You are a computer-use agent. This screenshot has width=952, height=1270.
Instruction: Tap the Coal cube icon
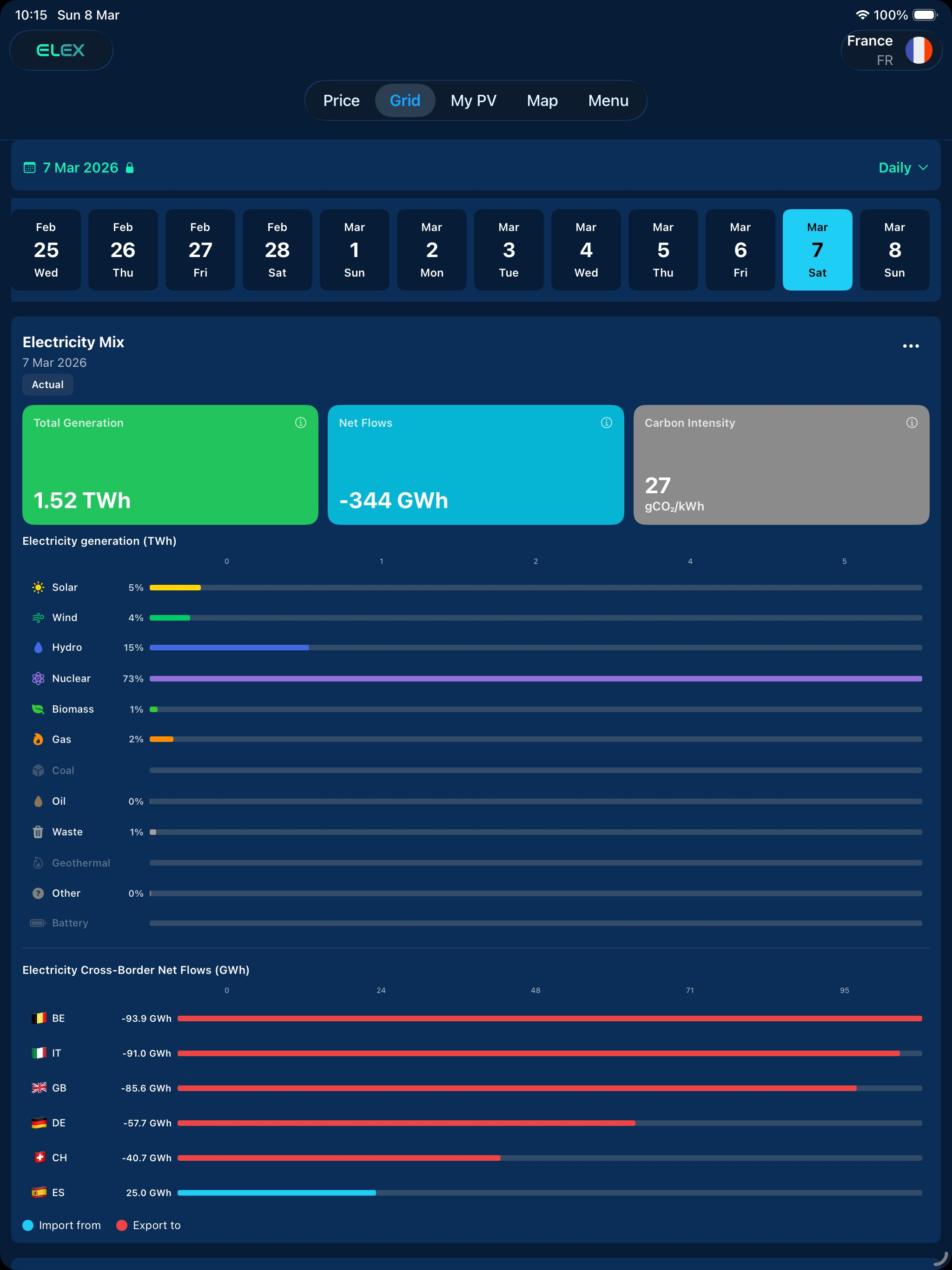pos(38,770)
